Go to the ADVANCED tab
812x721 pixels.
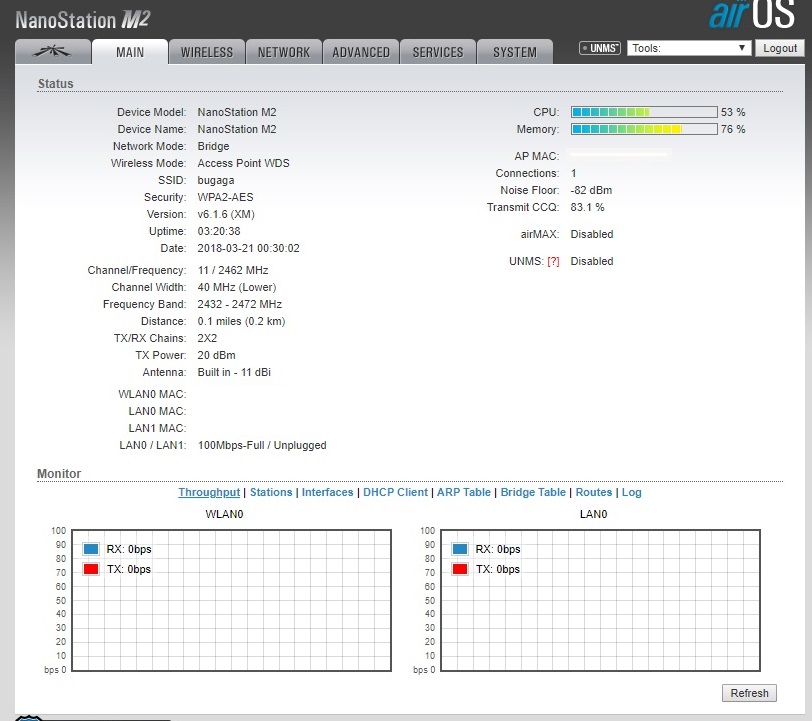(x=361, y=52)
